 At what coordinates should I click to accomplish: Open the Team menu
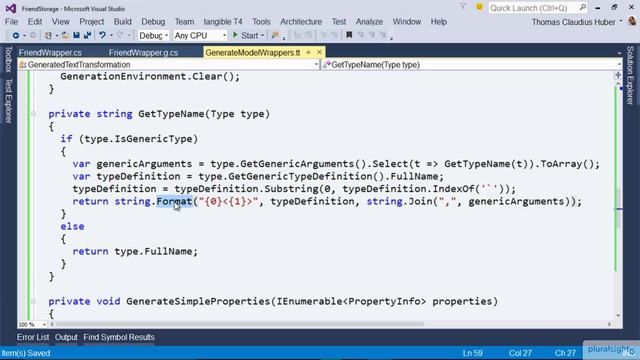tap(184, 22)
